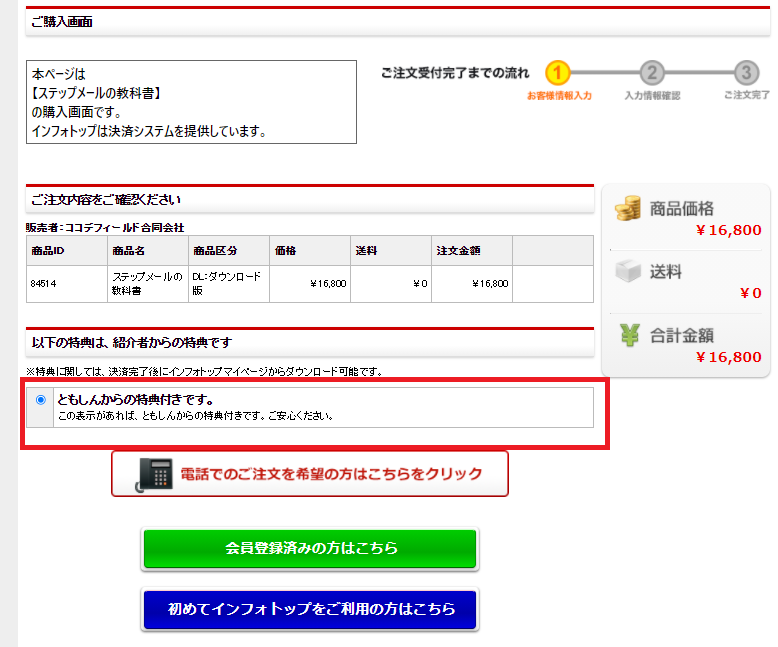The height and width of the screenshot is (647, 778).
Task: Click the yen symbol icon beside 合計金額
Action: click(x=628, y=335)
